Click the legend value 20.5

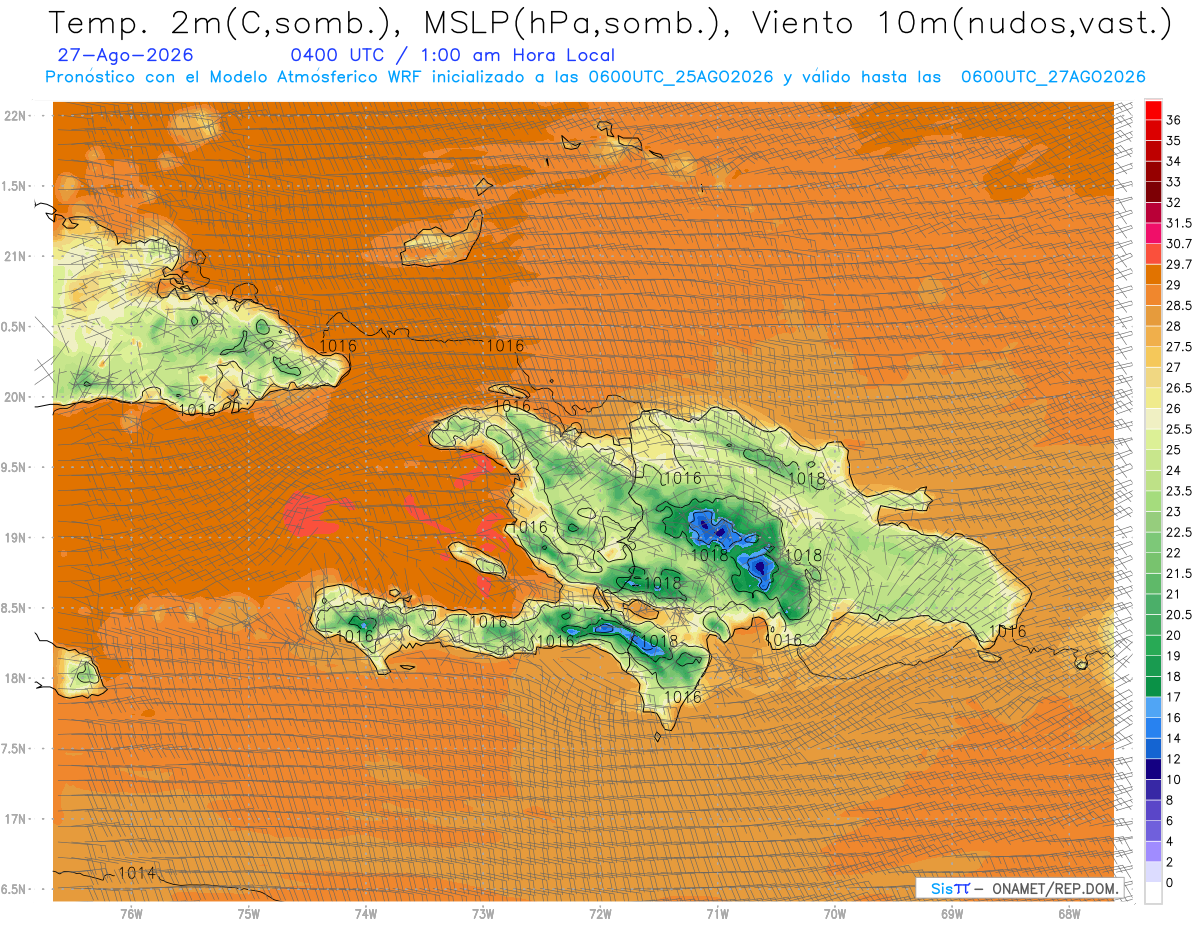click(x=1178, y=614)
